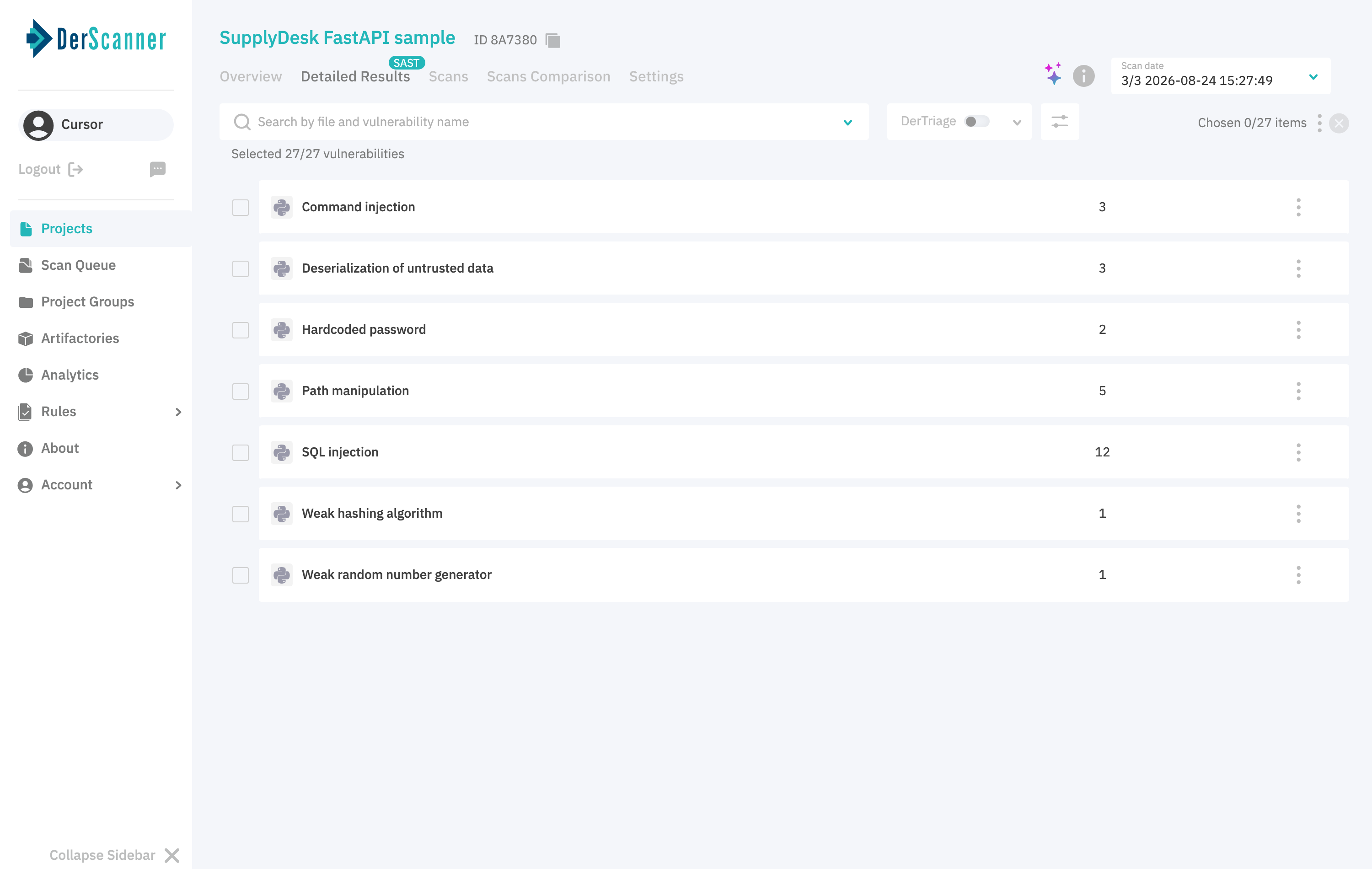
Task: Click the DerScanner logo
Action: (x=96, y=39)
